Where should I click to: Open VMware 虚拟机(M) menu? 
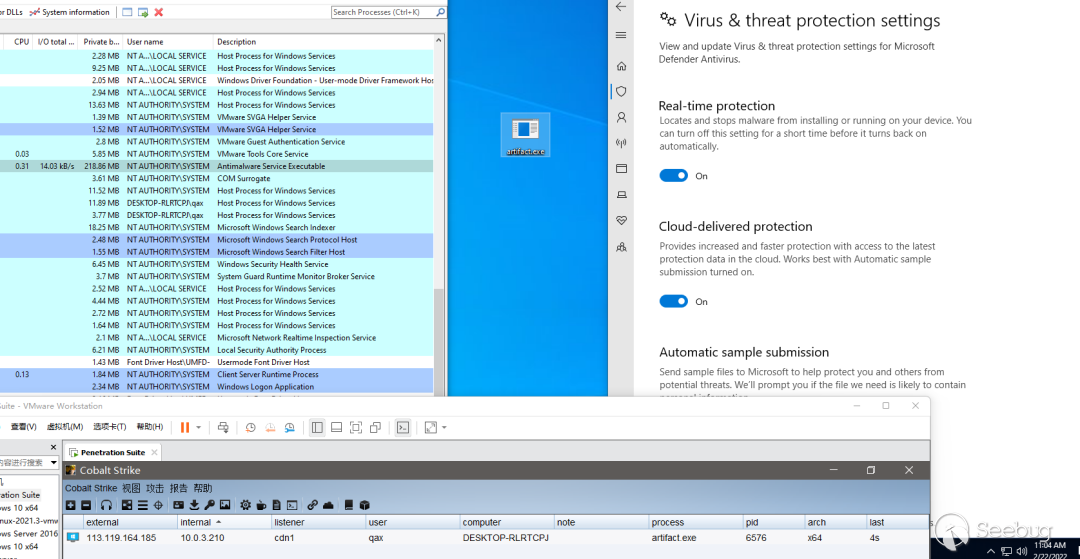click(65, 427)
